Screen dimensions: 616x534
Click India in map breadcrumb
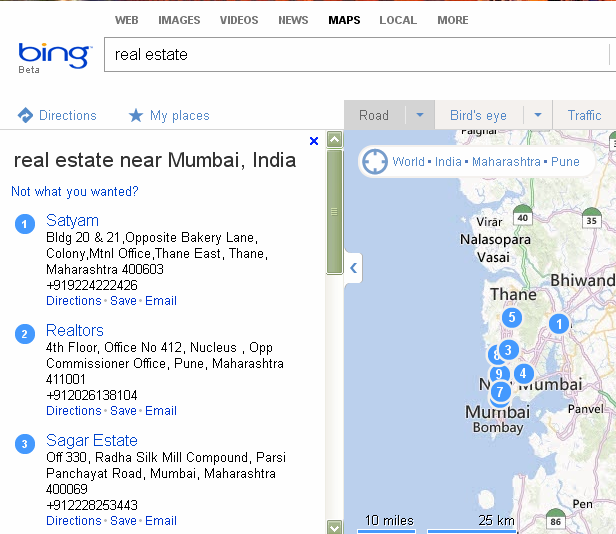(x=448, y=161)
